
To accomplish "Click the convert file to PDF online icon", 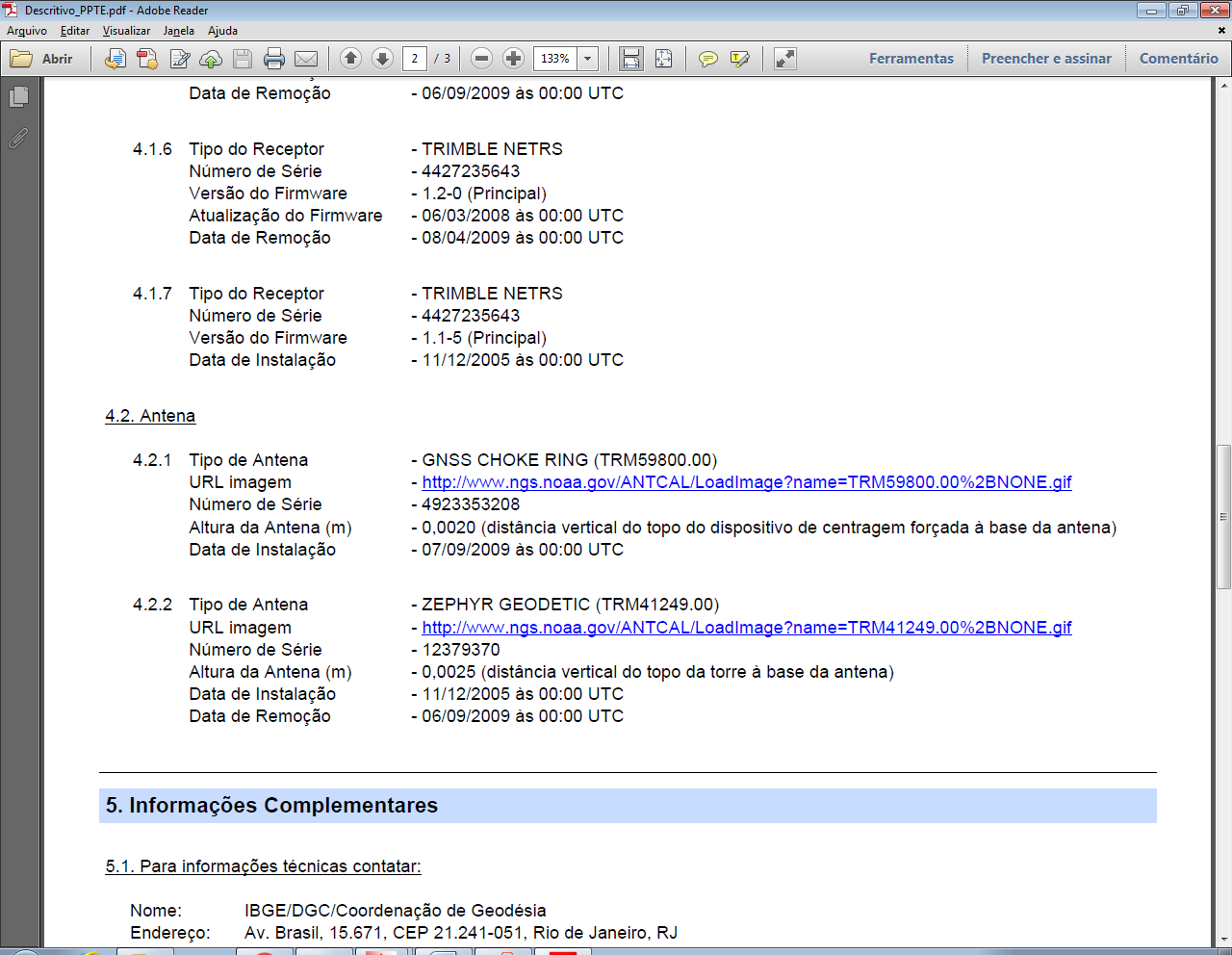I will click(x=115, y=59).
